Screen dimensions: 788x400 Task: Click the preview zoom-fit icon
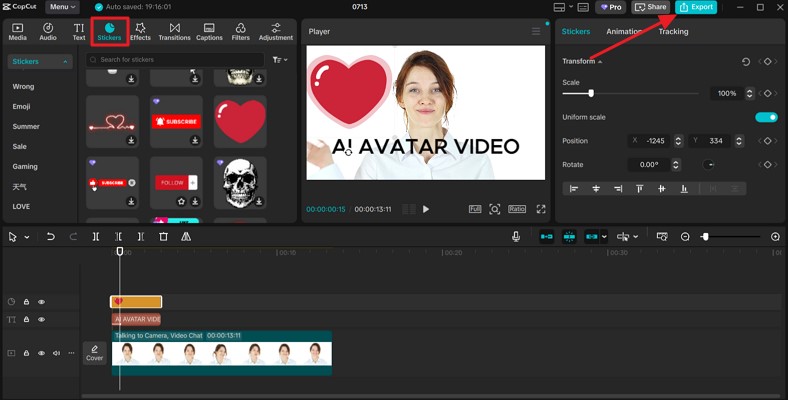(495, 209)
